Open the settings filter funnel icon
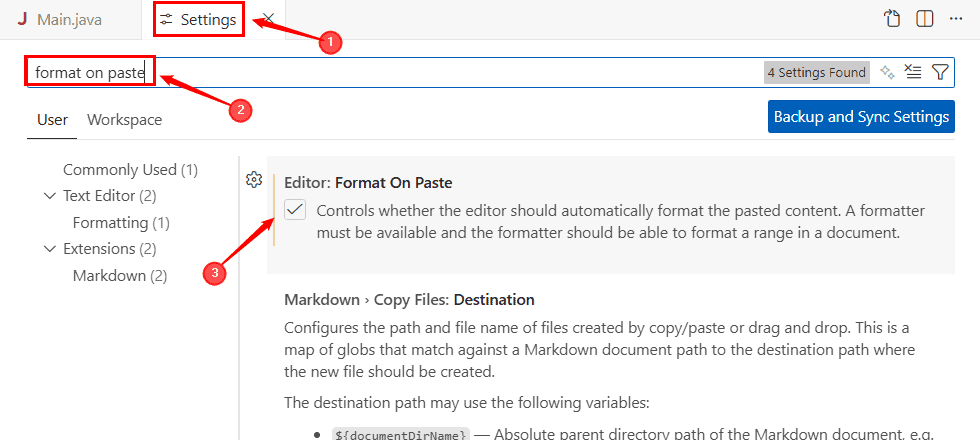This screenshot has width=980, height=440. point(940,72)
